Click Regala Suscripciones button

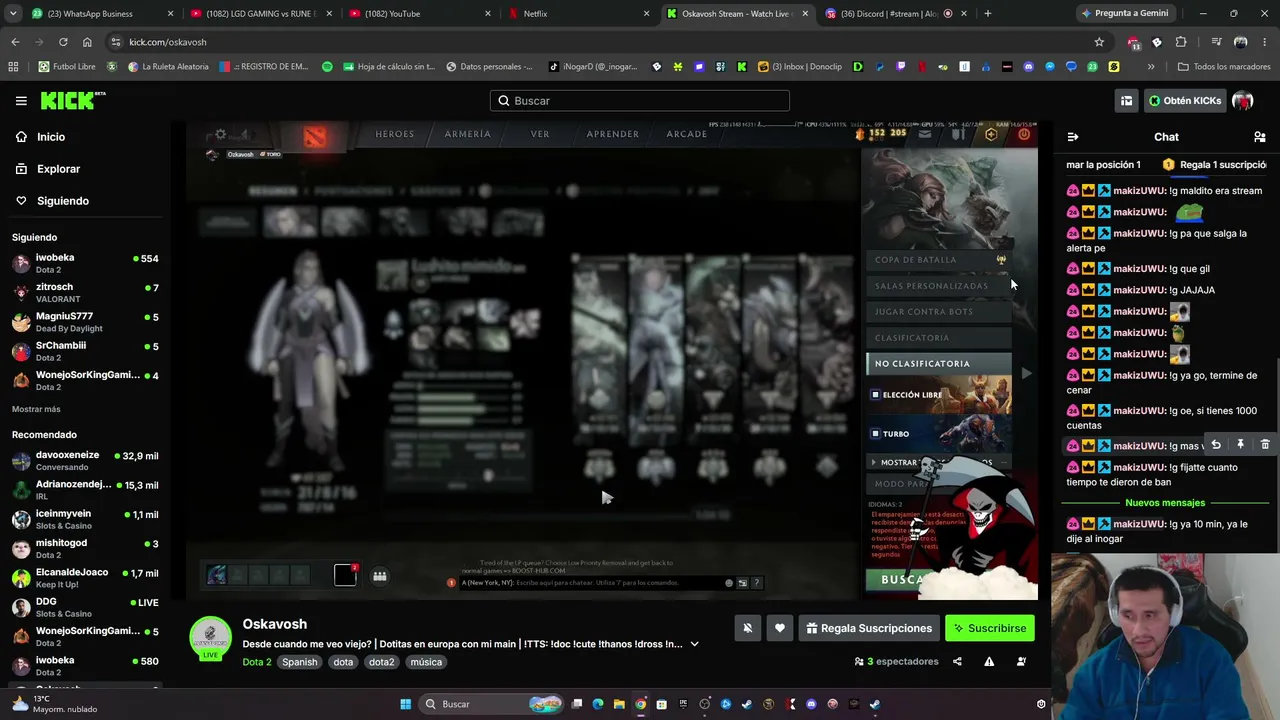point(869,628)
